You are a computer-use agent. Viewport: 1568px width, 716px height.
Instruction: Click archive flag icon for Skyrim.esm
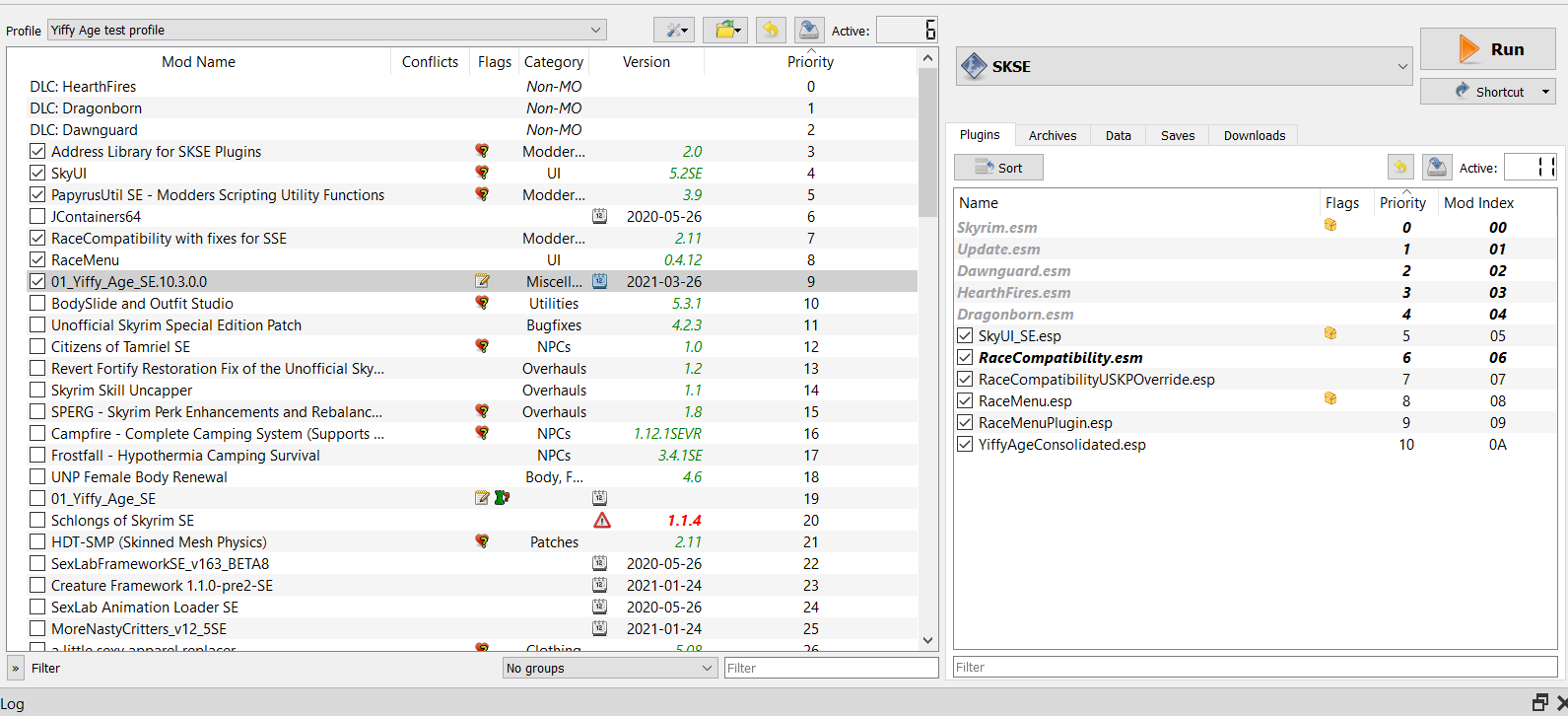point(1330,225)
